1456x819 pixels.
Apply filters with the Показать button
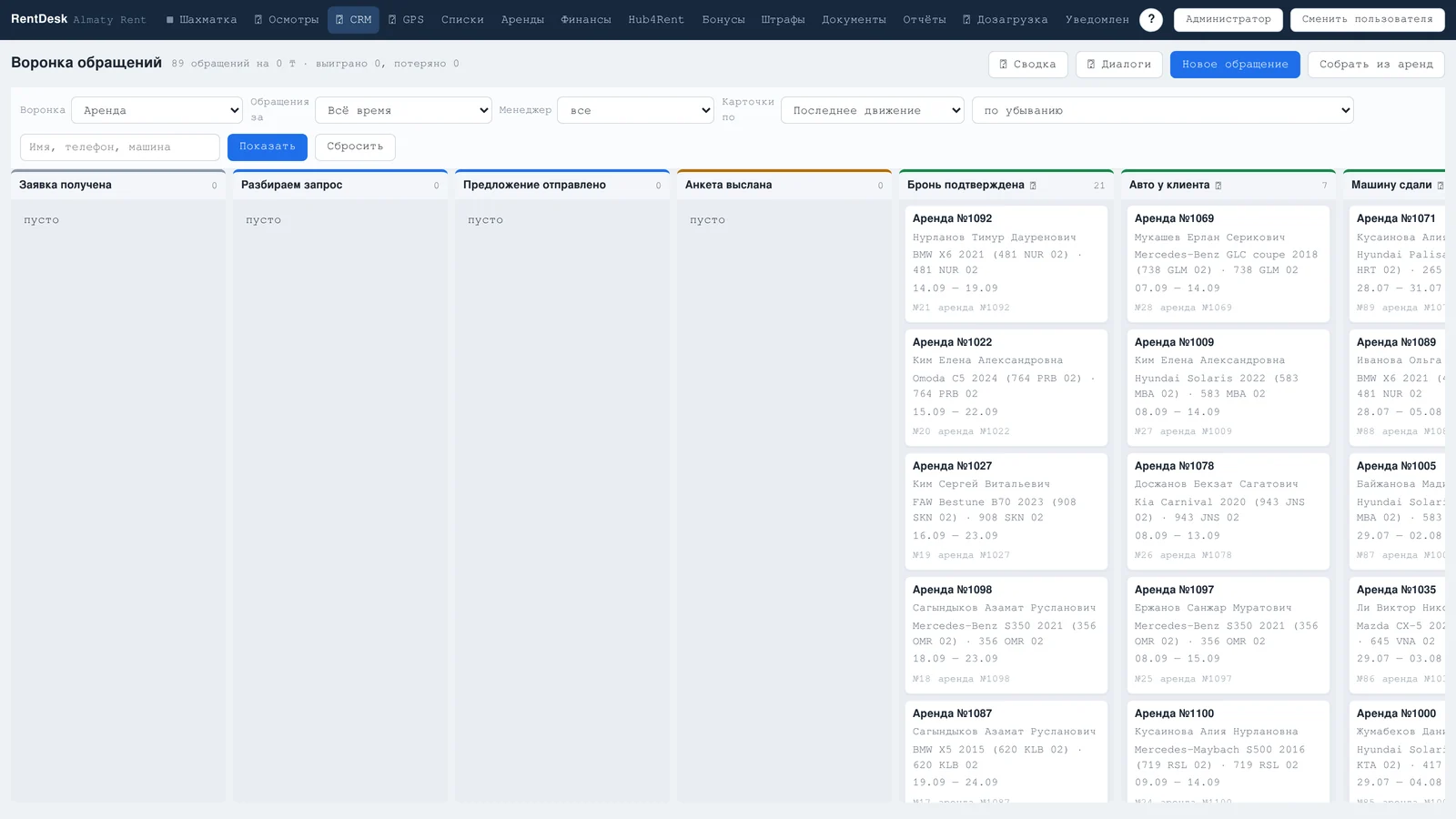pyautogui.click(x=268, y=147)
